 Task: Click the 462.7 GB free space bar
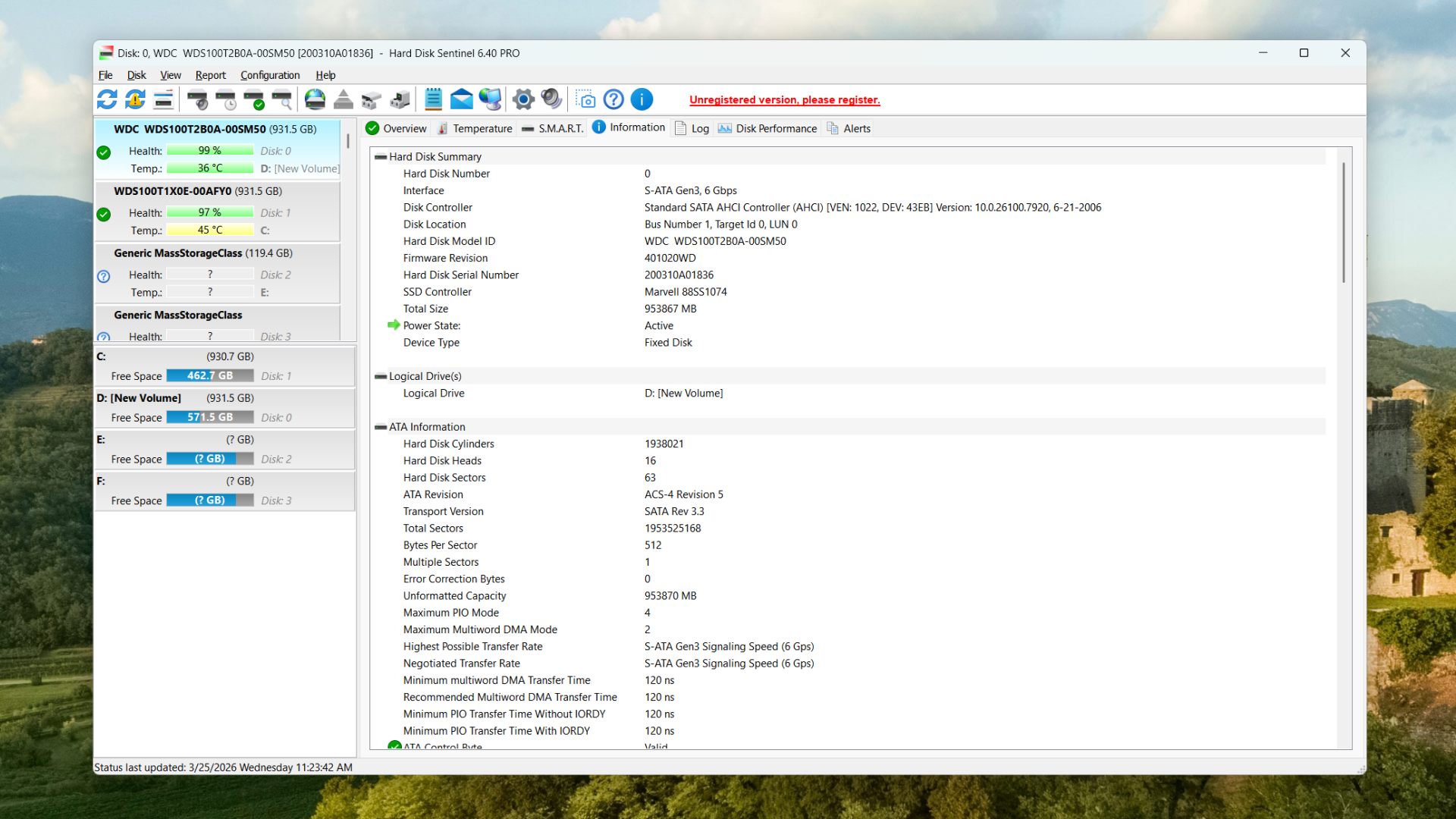[x=210, y=376]
